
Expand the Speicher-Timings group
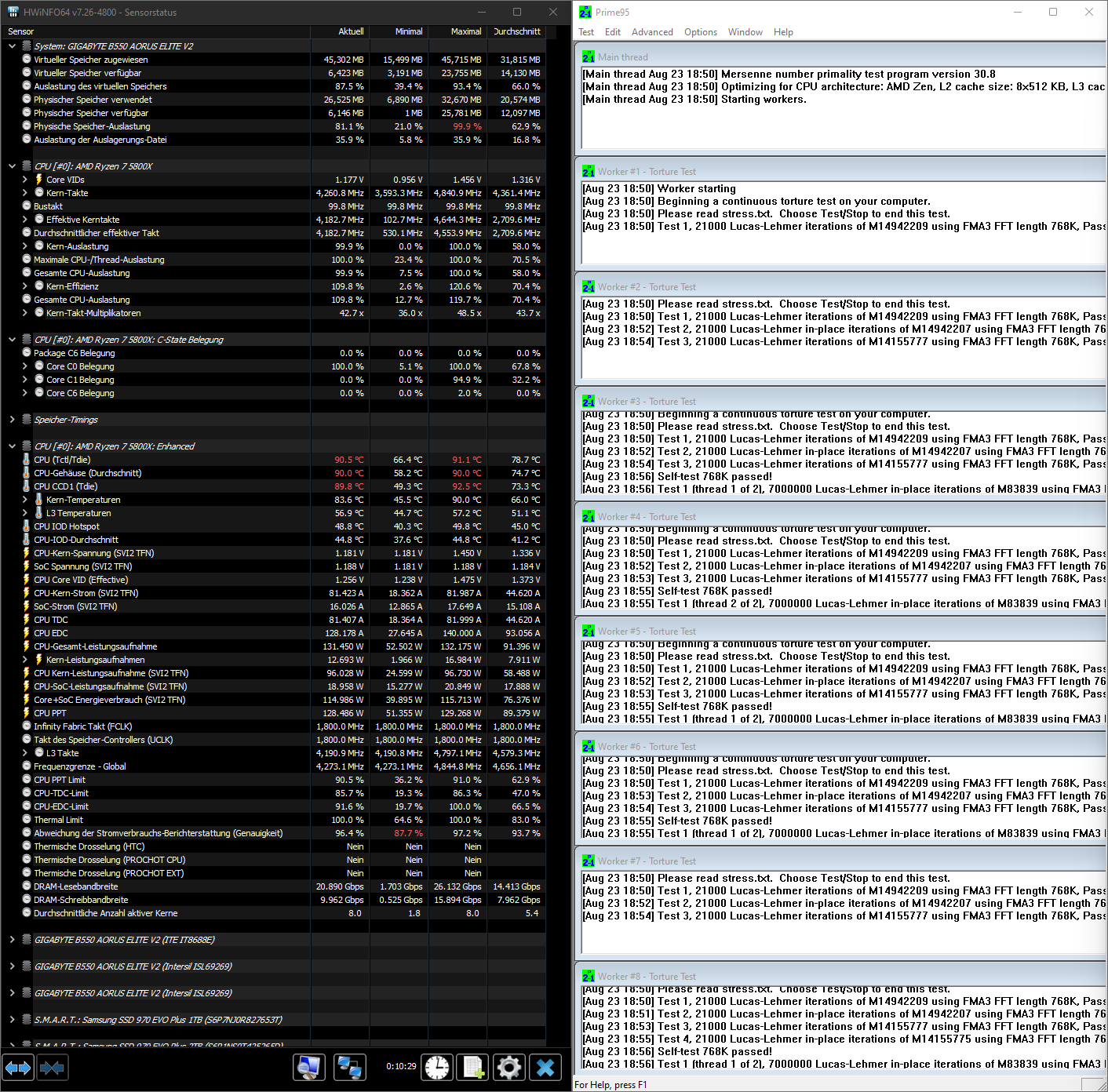(x=12, y=420)
